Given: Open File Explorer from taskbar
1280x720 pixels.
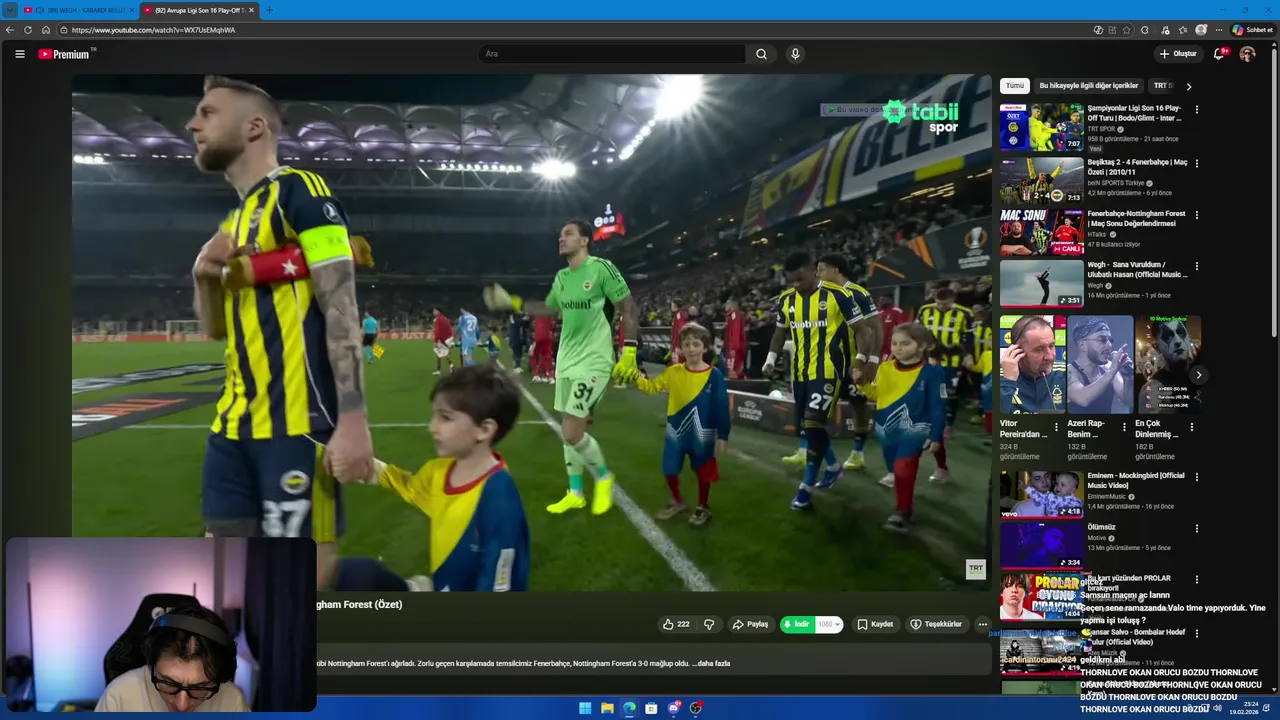Looking at the screenshot, I should pyautogui.click(x=607, y=708).
